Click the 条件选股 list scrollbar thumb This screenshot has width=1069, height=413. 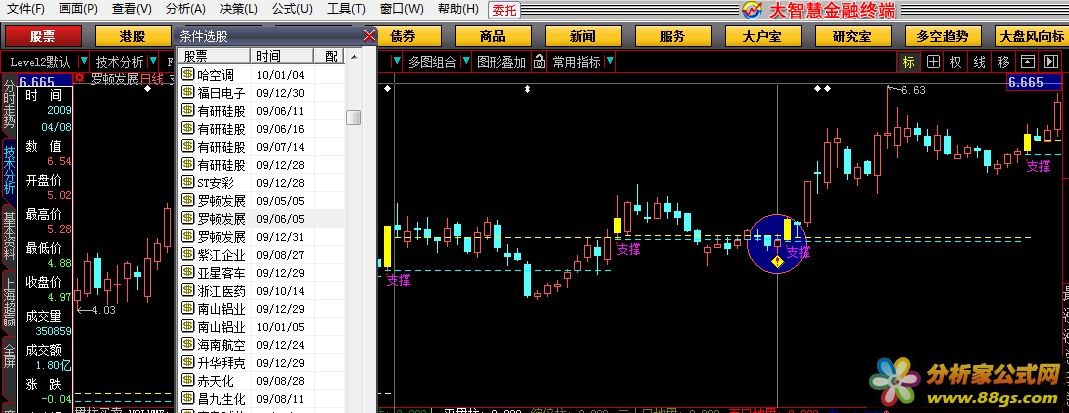(353, 117)
